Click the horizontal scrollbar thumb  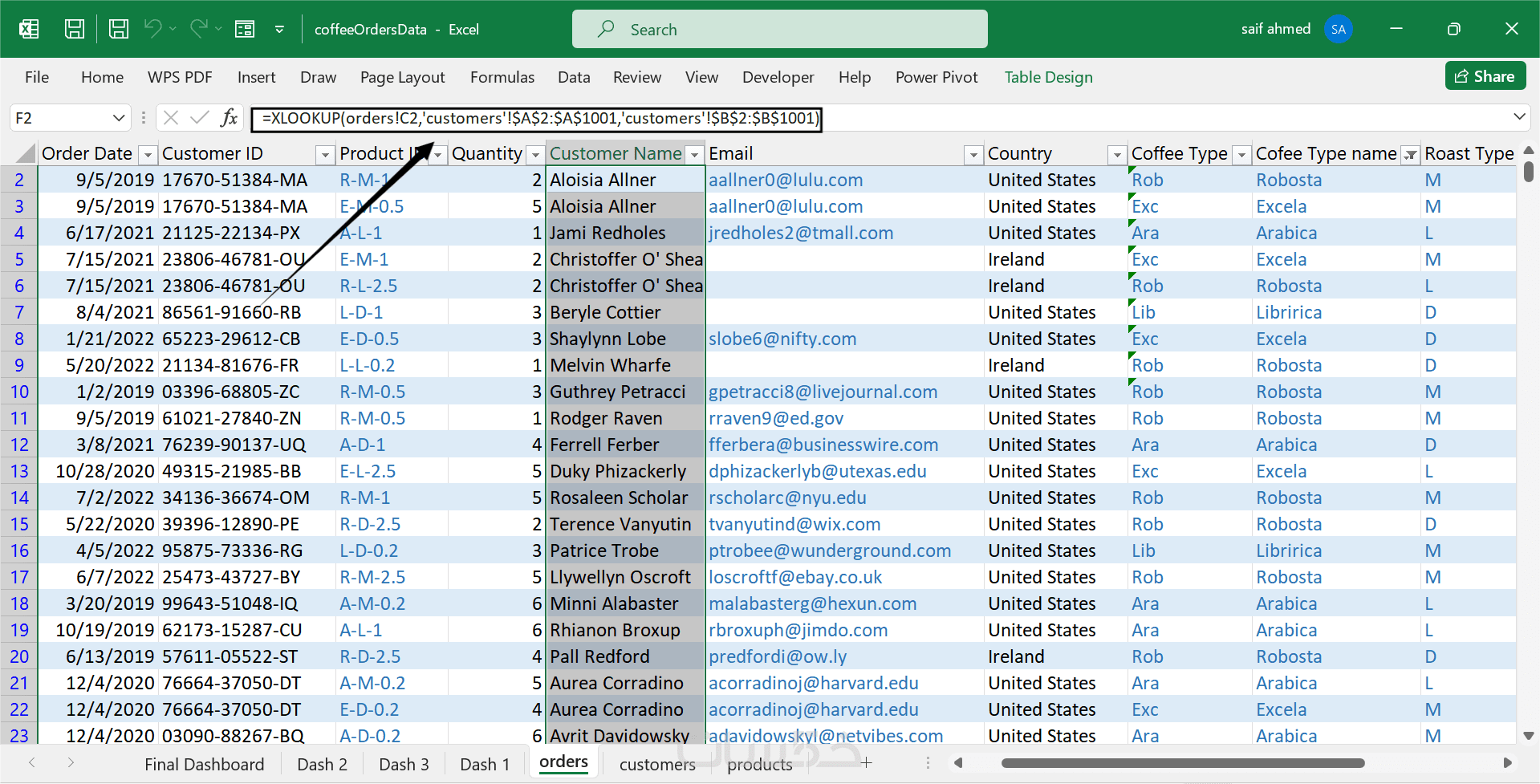point(1183,763)
